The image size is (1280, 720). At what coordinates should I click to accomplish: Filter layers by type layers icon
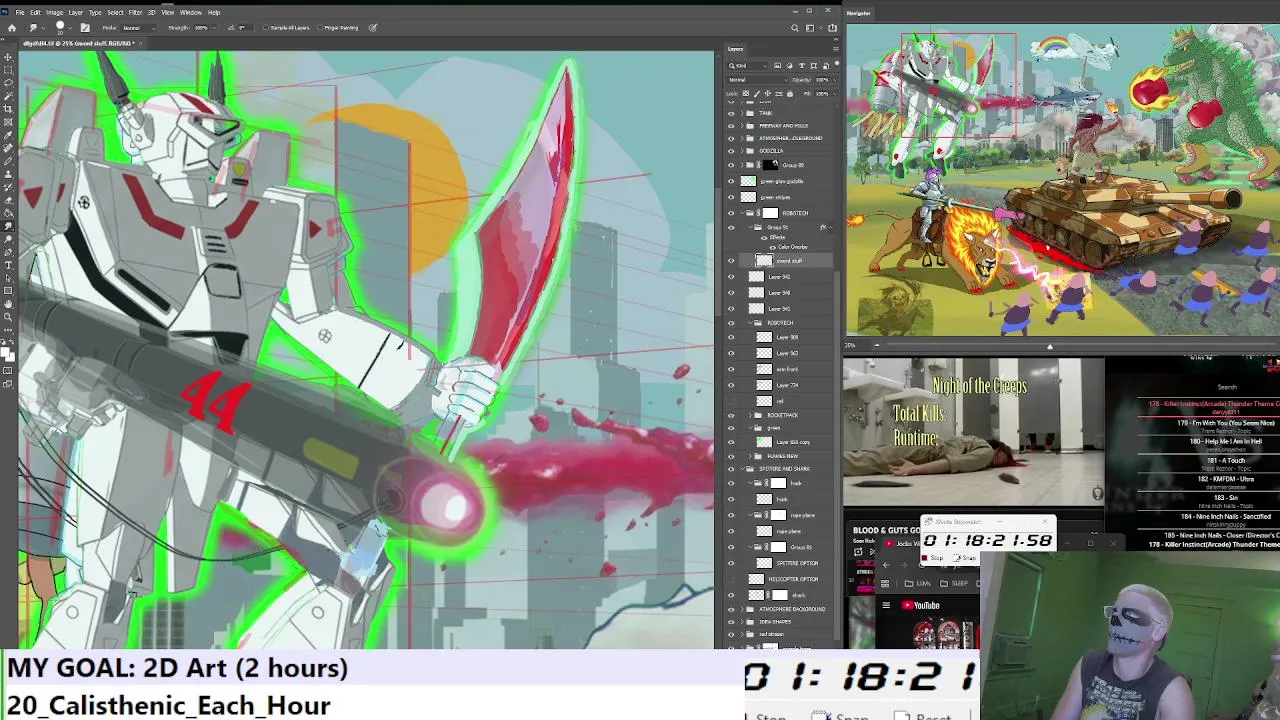click(x=800, y=66)
